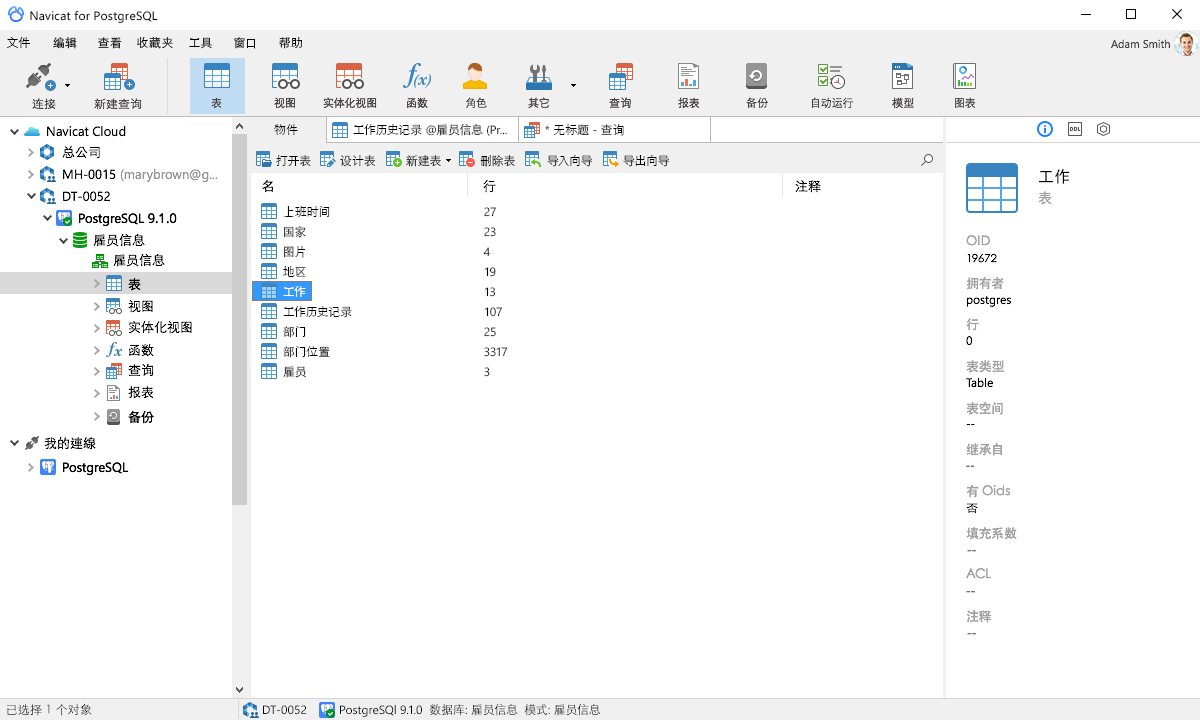The height and width of the screenshot is (720, 1200).
Task: Open the 连接 dropdown arrow
Action: [68, 86]
